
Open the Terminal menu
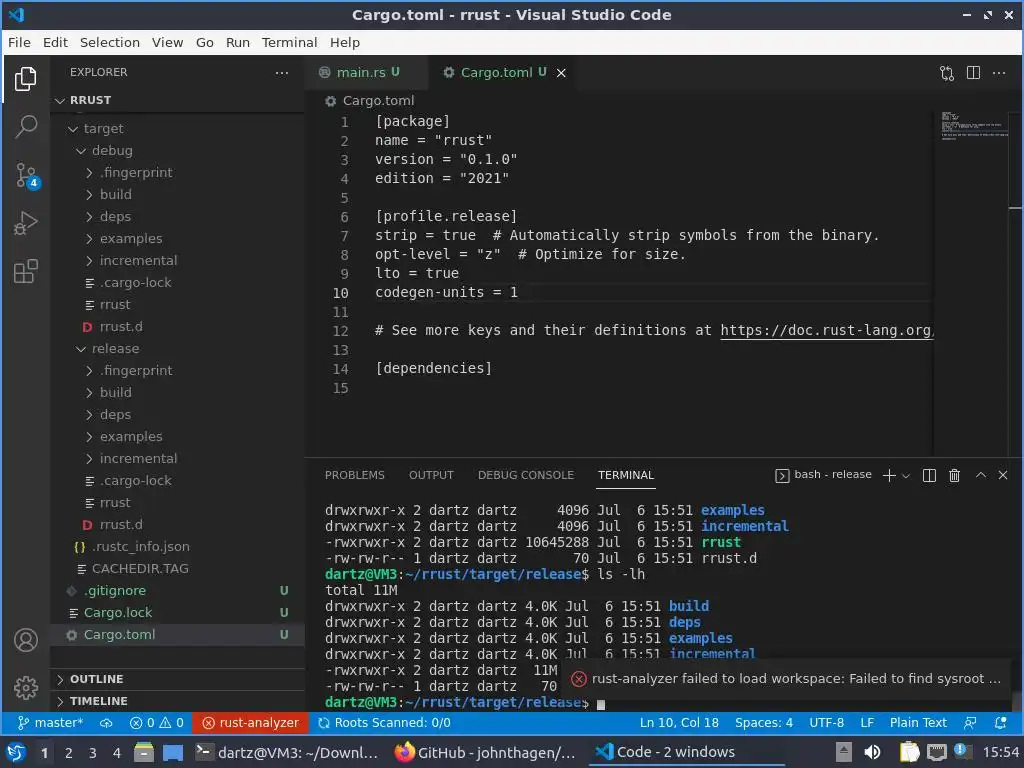tap(289, 42)
